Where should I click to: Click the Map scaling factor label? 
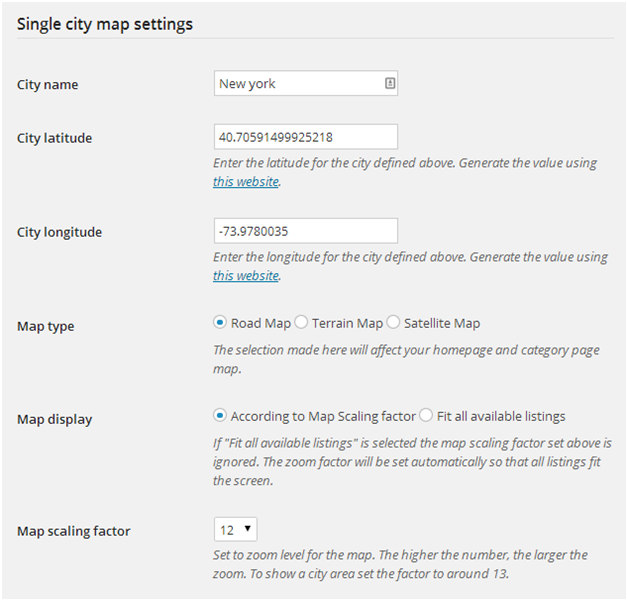click(x=74, y=531)
